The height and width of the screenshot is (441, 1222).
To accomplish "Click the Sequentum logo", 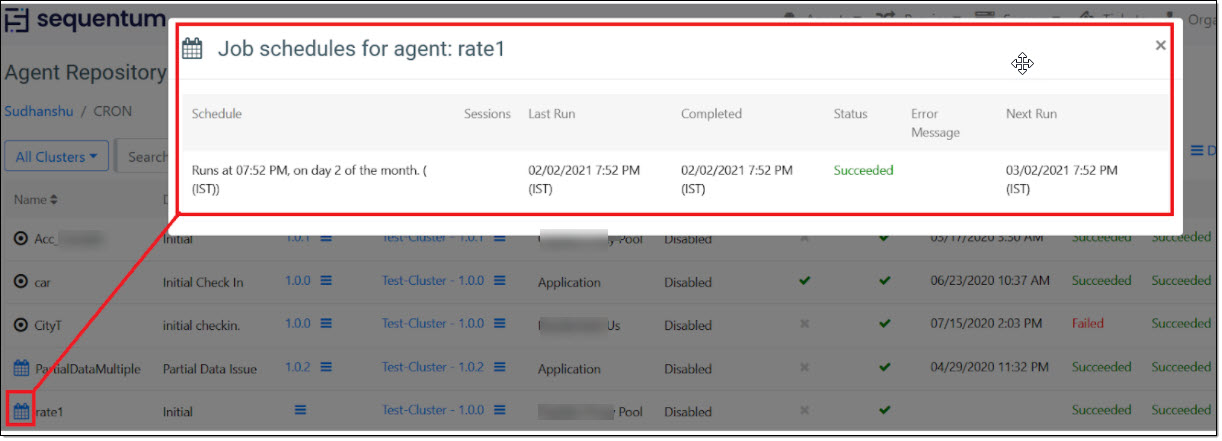I will tap(85, 20).
